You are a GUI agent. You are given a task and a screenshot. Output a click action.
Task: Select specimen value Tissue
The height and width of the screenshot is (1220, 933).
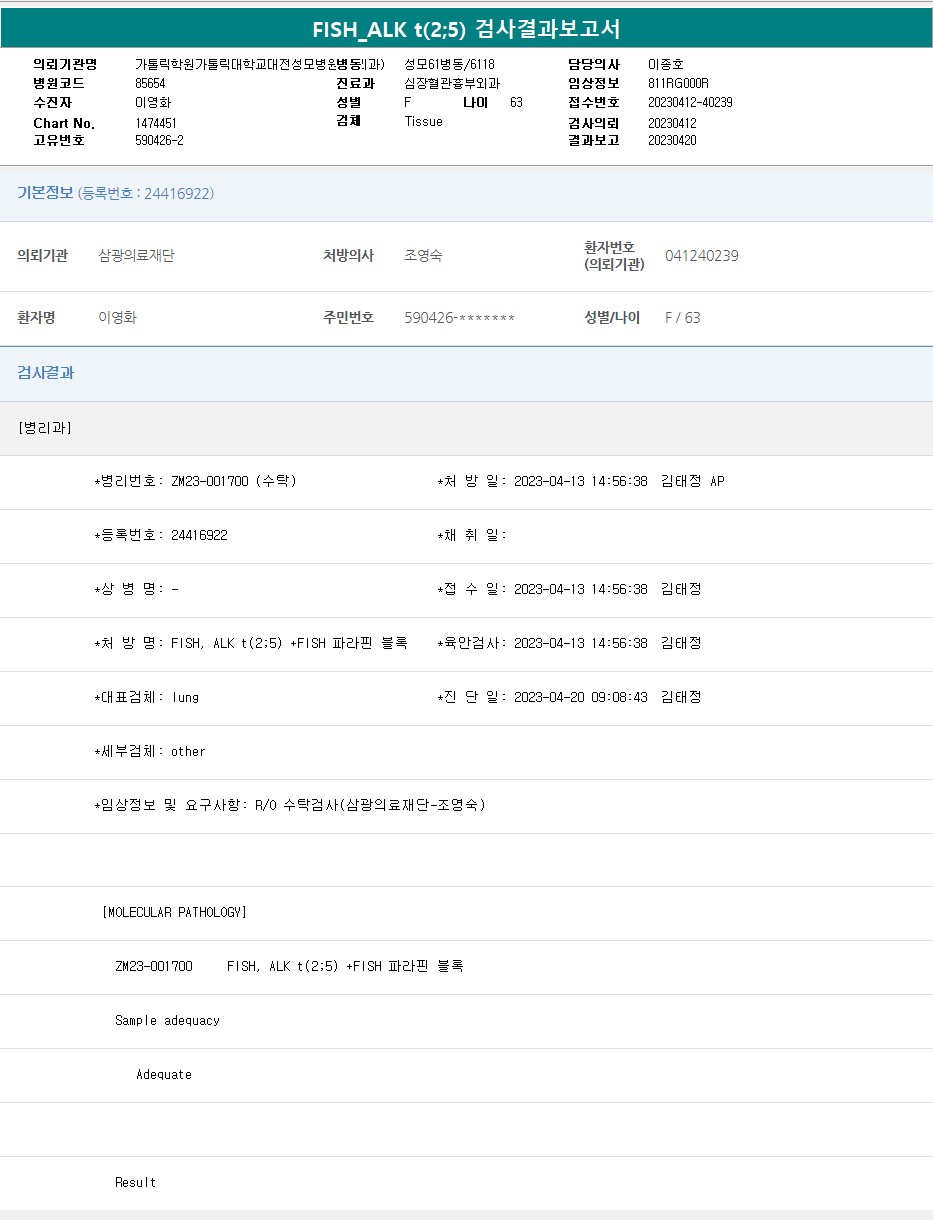[x=423, y=121]
